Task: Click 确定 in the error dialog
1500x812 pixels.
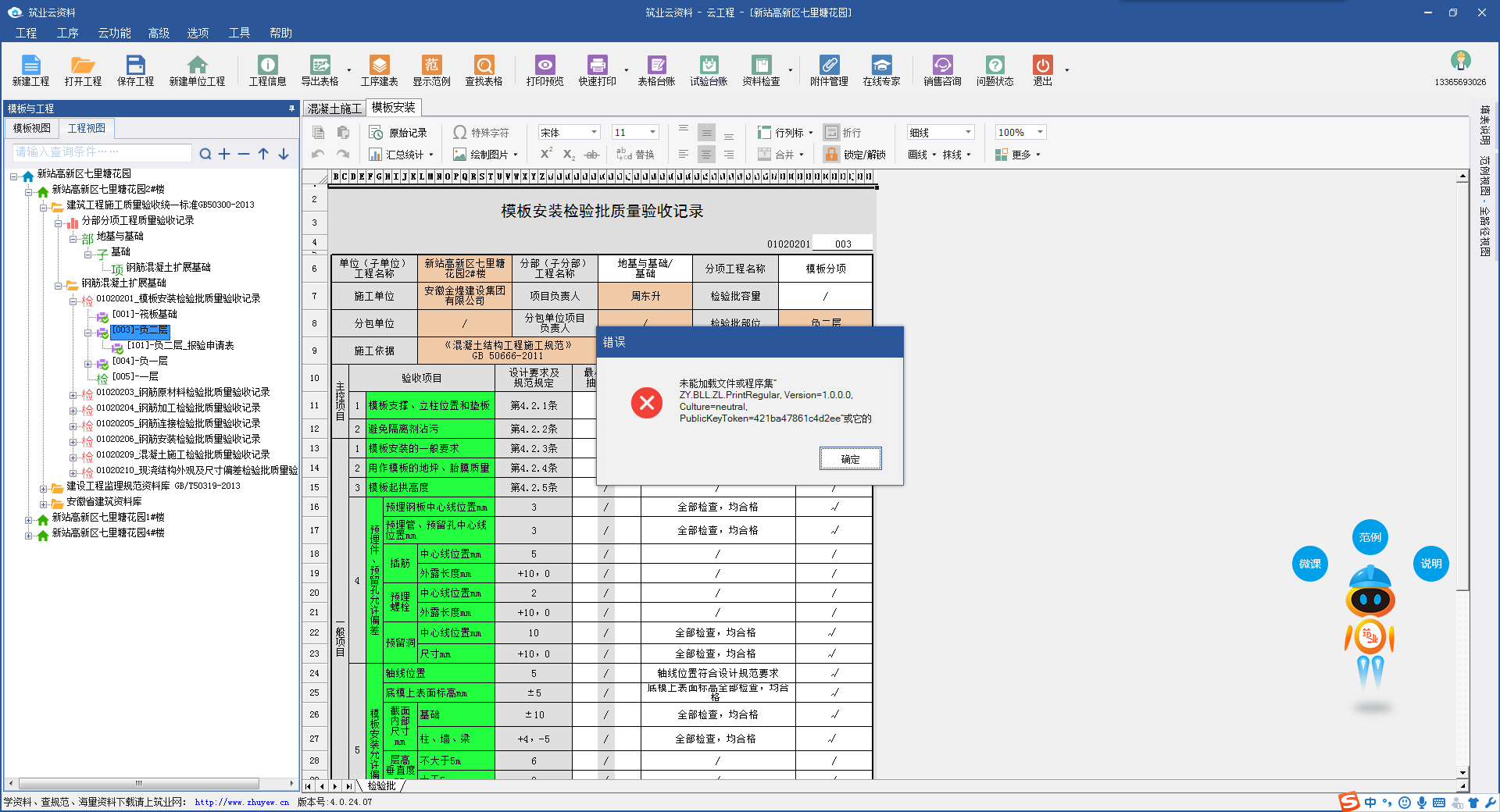Action: (x=850, y=459)
